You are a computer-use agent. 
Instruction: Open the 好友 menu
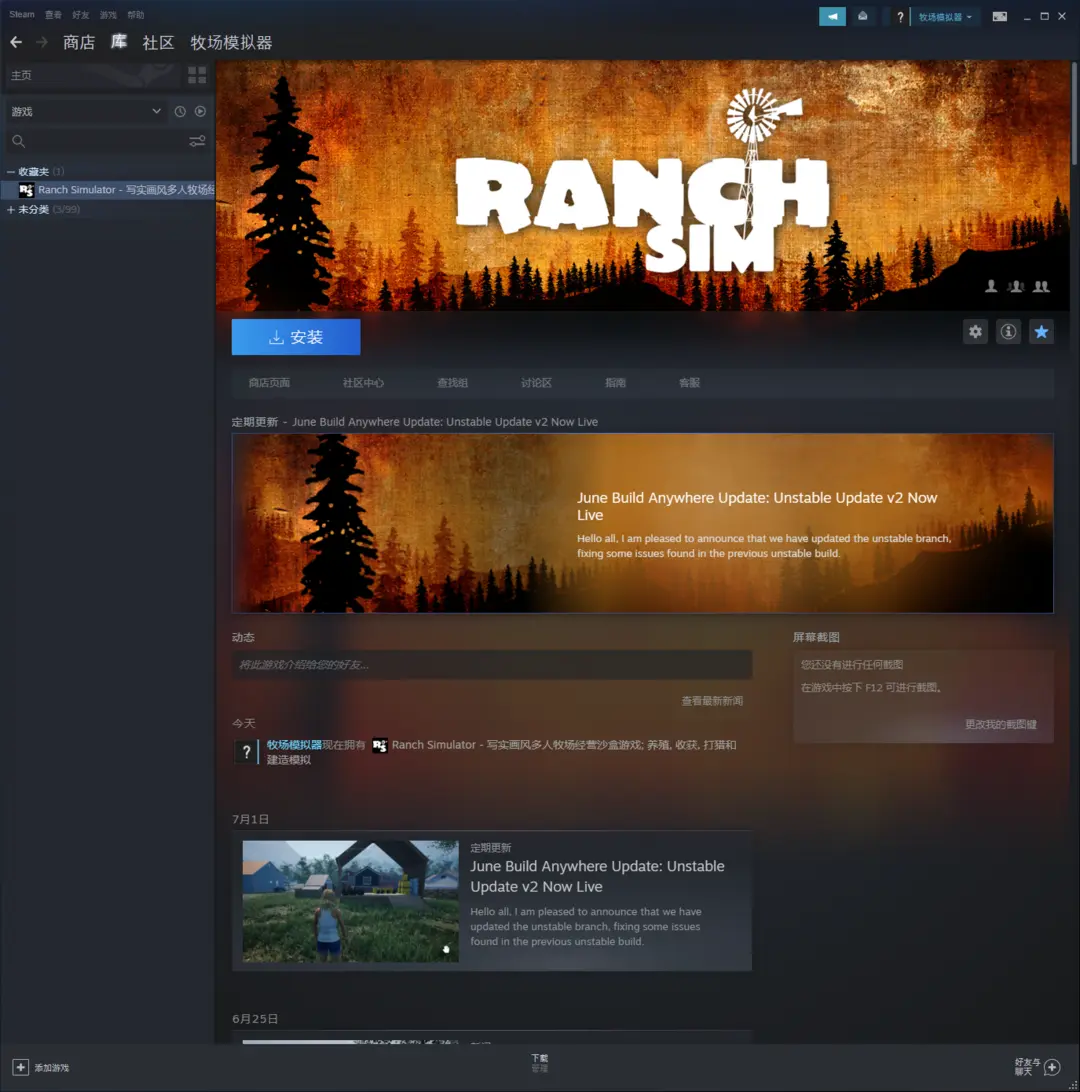(81, 15)
